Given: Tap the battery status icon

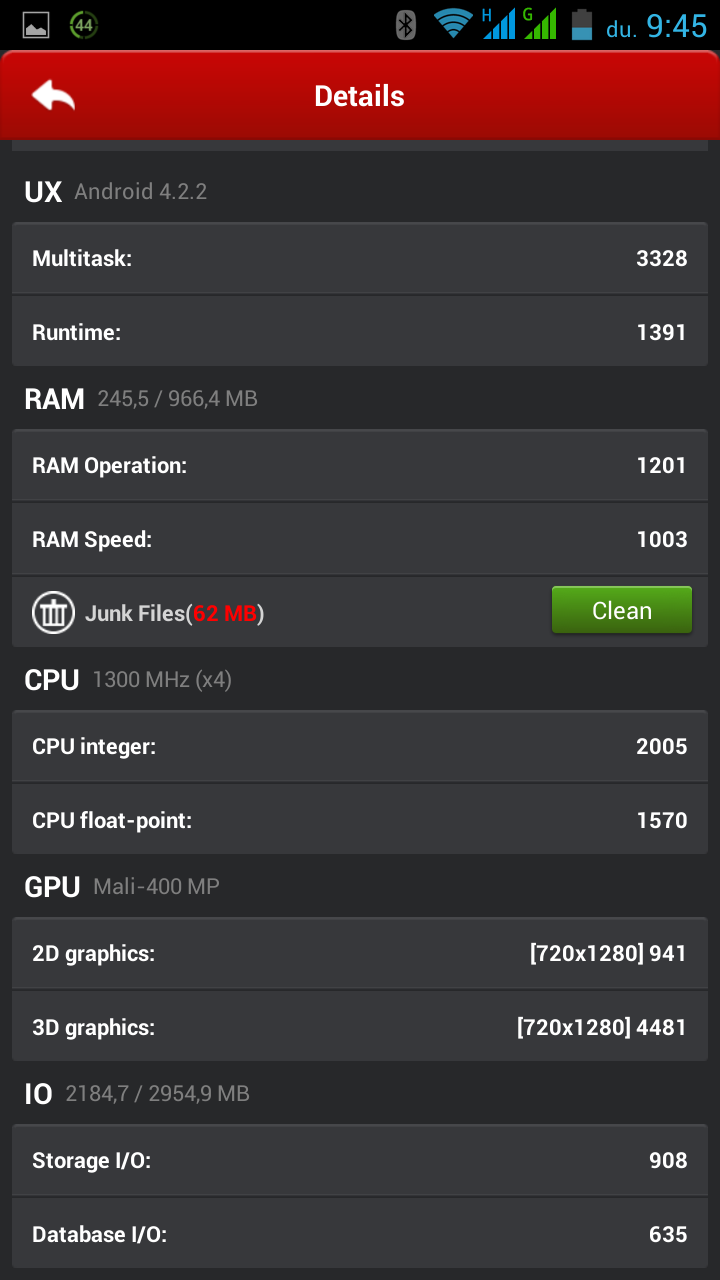Looking at the screenshot, I should click(581, 25).
